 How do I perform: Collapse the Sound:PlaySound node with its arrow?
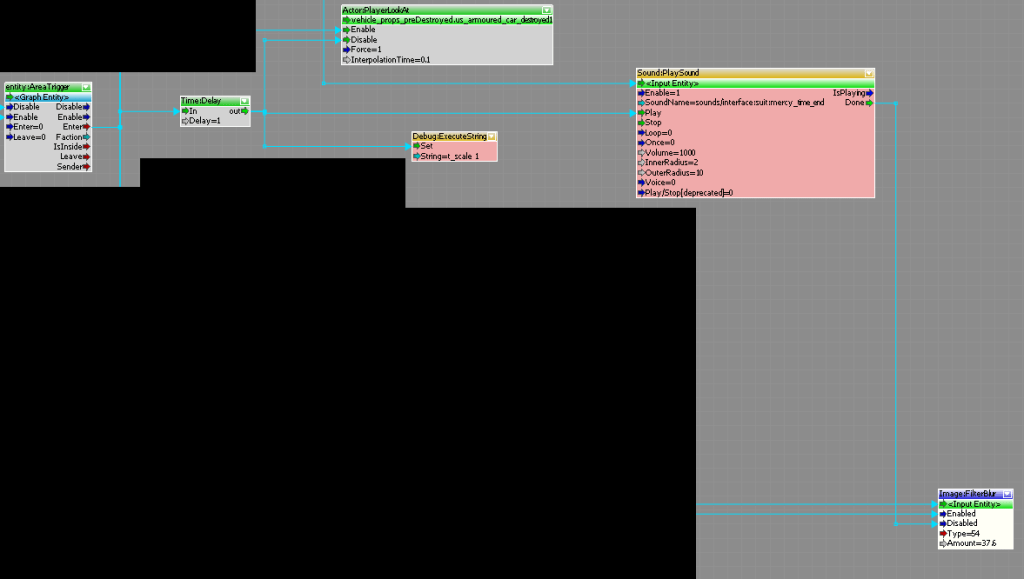(869, 73)
